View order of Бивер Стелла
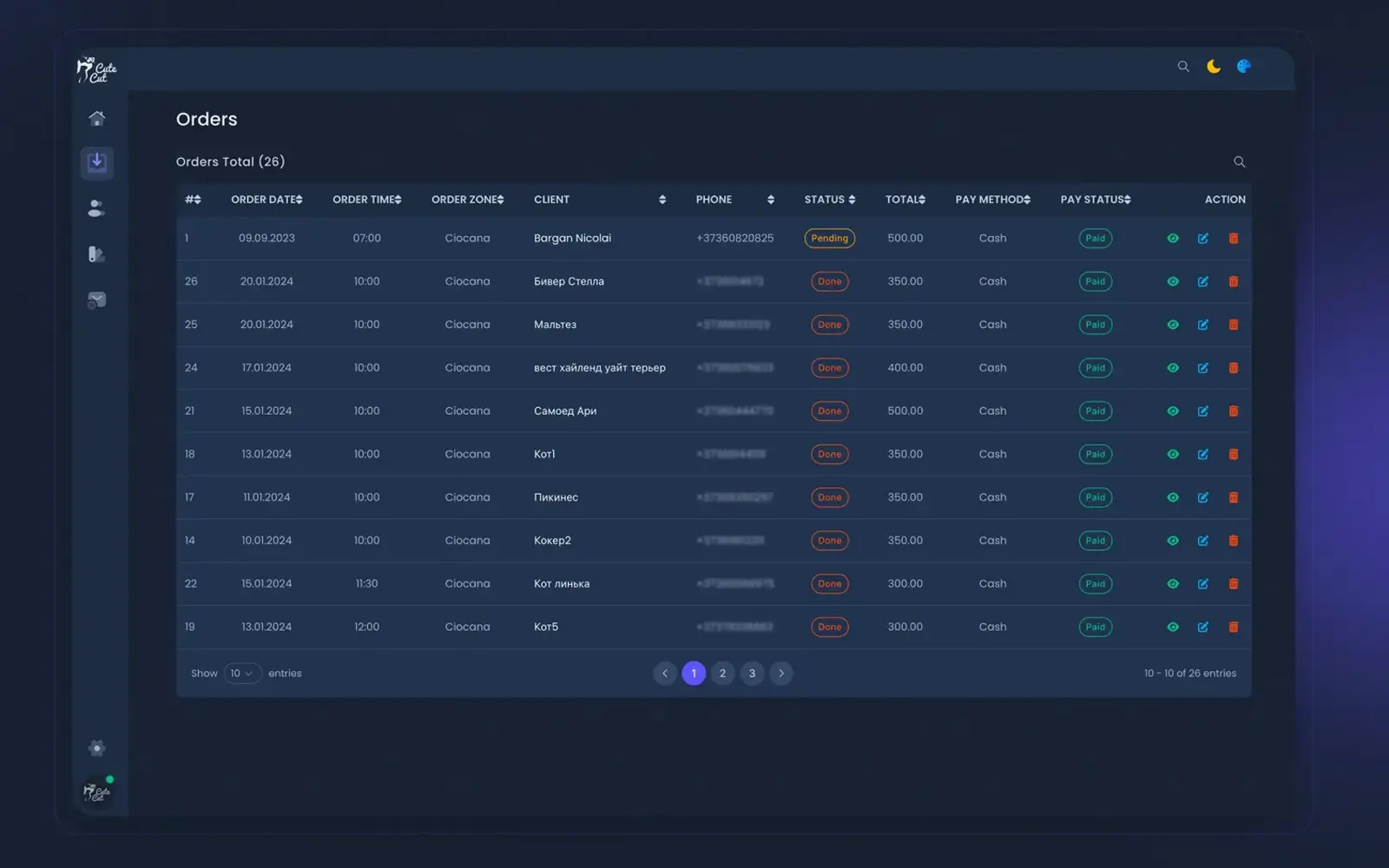Screen dimensions: 1389x868 (1173, 281)
